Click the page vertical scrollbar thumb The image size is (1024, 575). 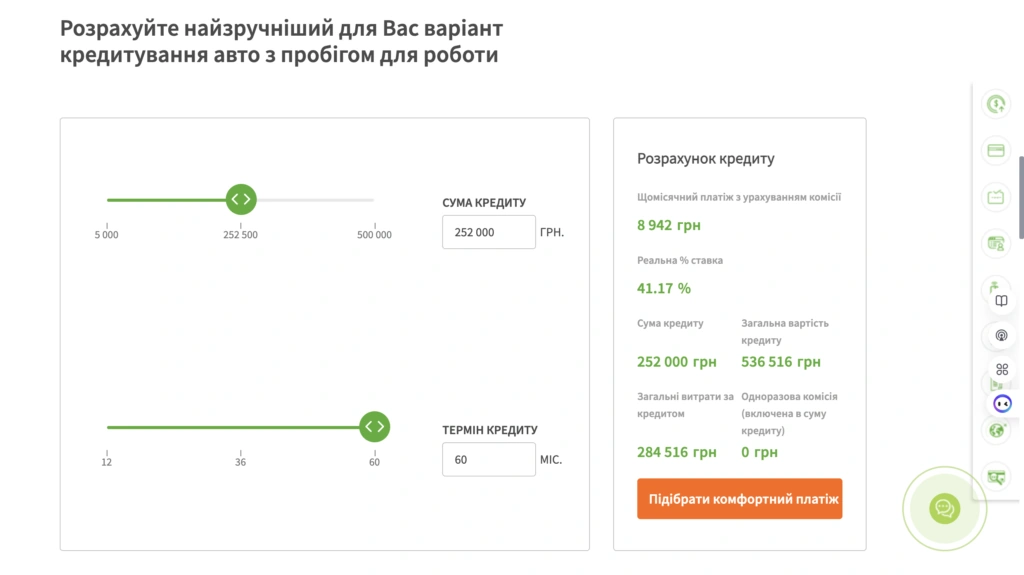pyautogui.click(x=1020, y=196)
